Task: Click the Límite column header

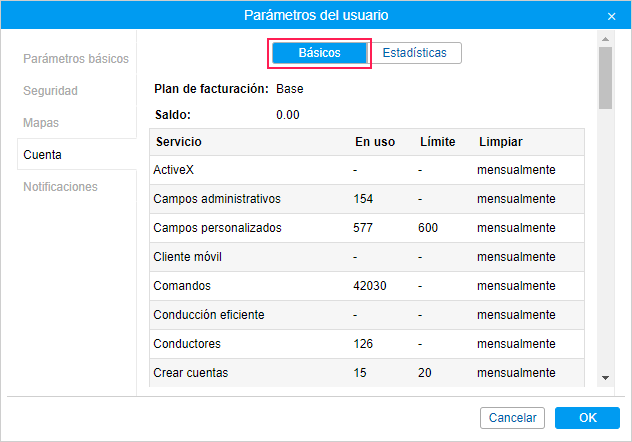Action: [437, 142]
